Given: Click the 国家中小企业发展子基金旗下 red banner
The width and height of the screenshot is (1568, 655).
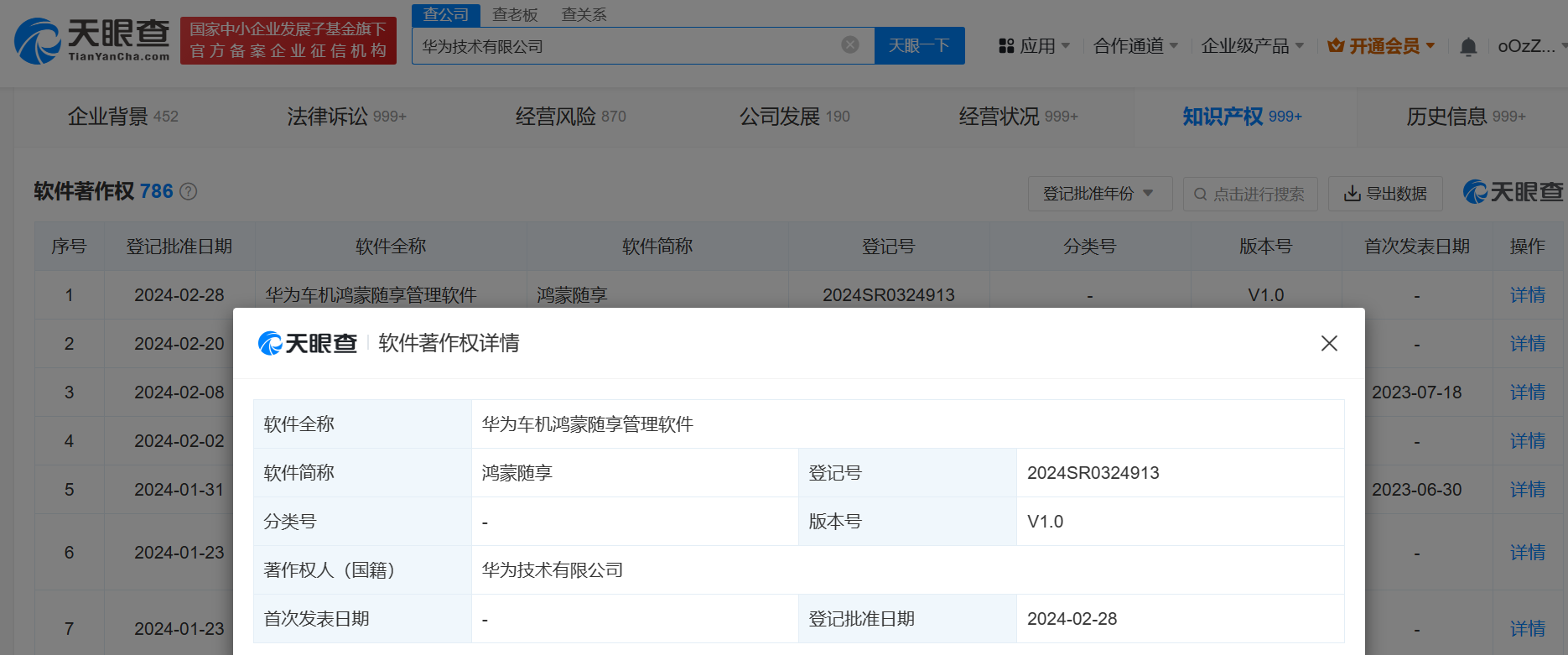Looking at the screenshot, I should tap(288, 40).
